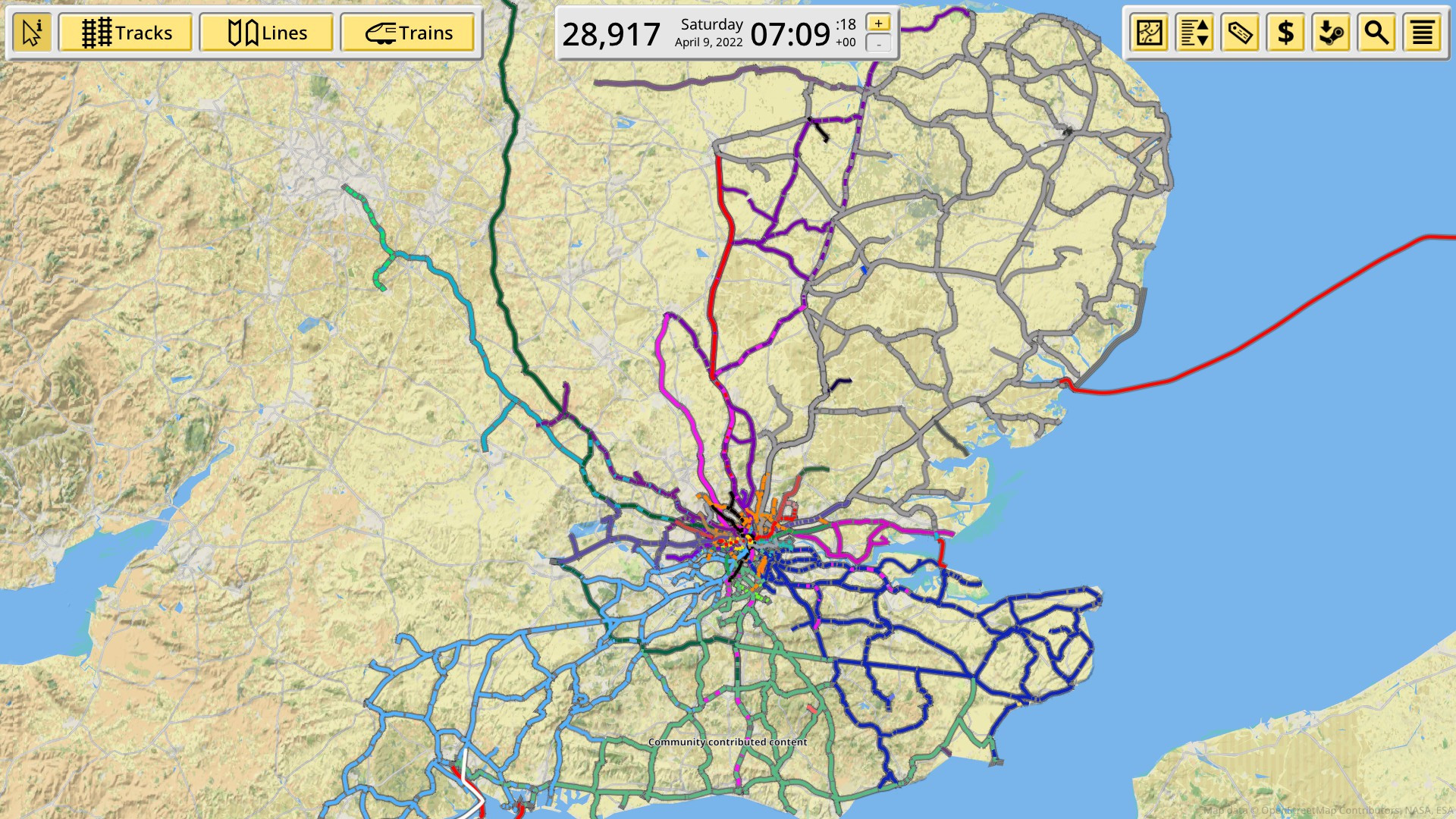This screenshot has height=819, width=1456.
Task: Toggle the Trains management mode
Action: click(408, 32)
